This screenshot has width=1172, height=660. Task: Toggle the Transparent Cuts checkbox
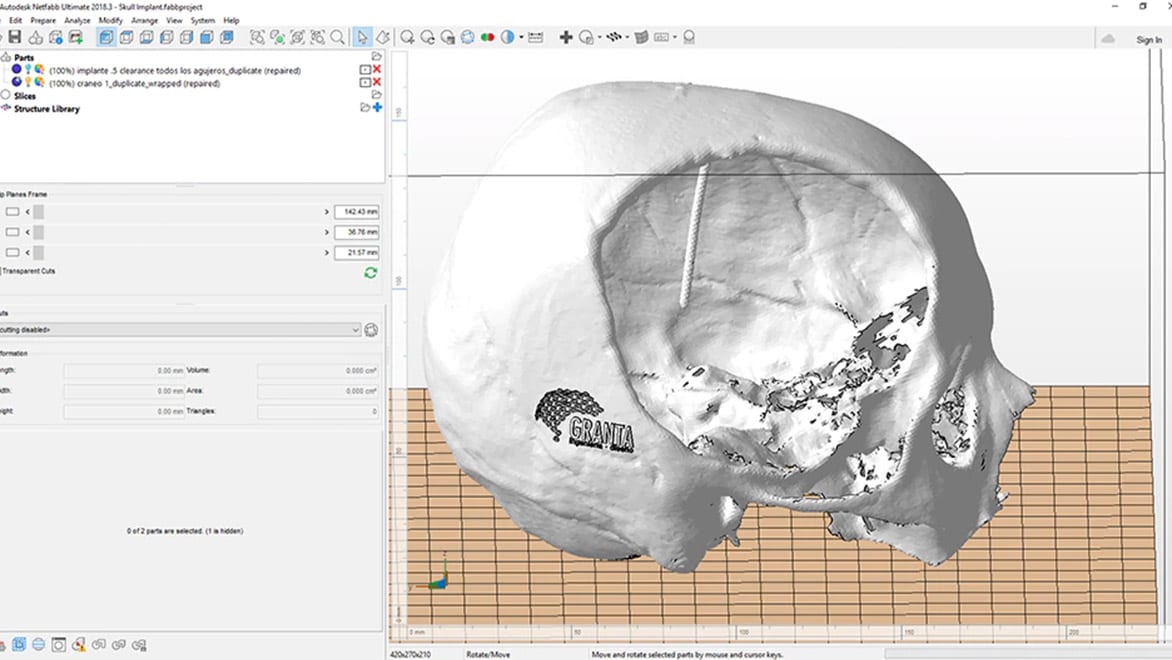(x=1, y=271)
